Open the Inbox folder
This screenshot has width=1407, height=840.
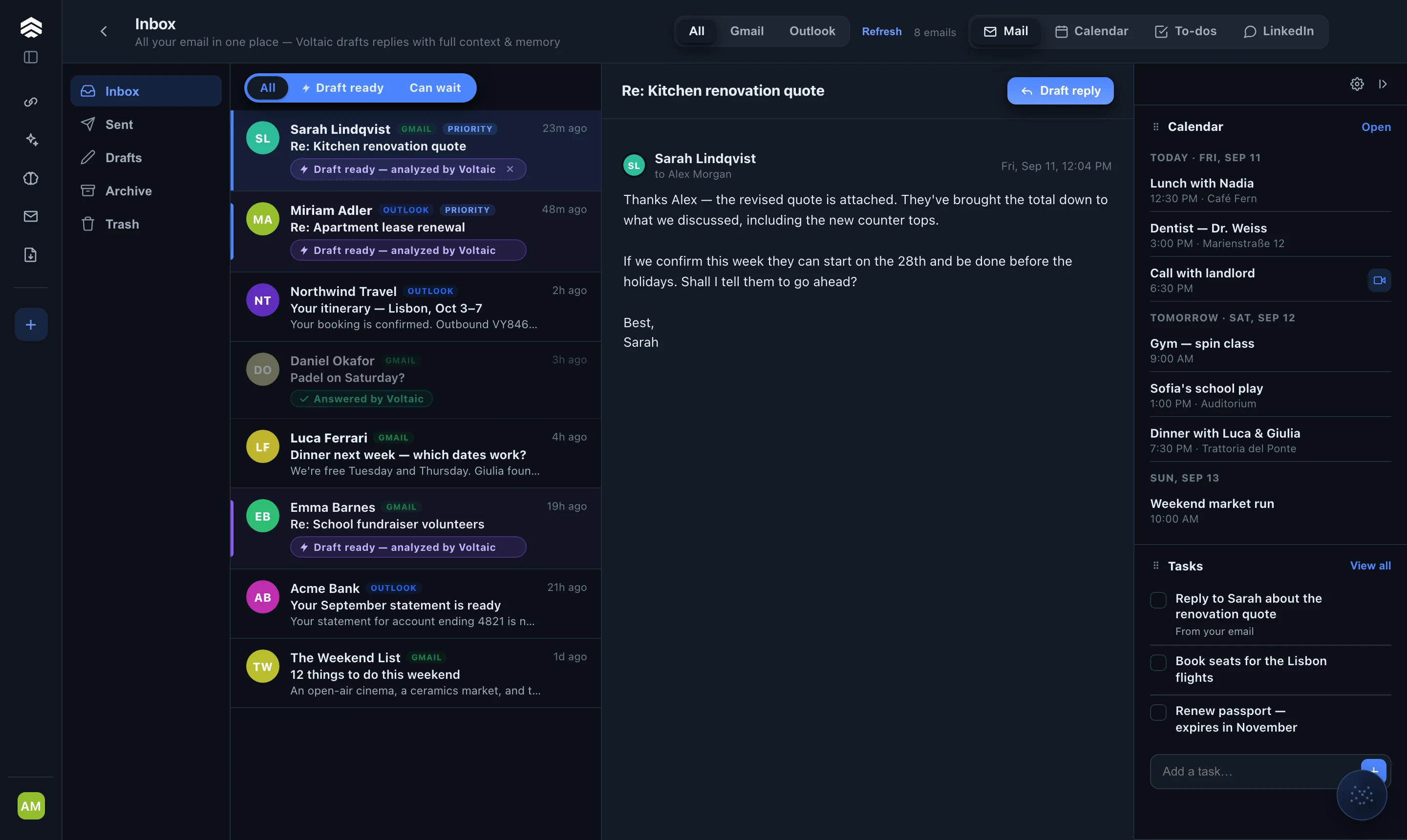146,91
